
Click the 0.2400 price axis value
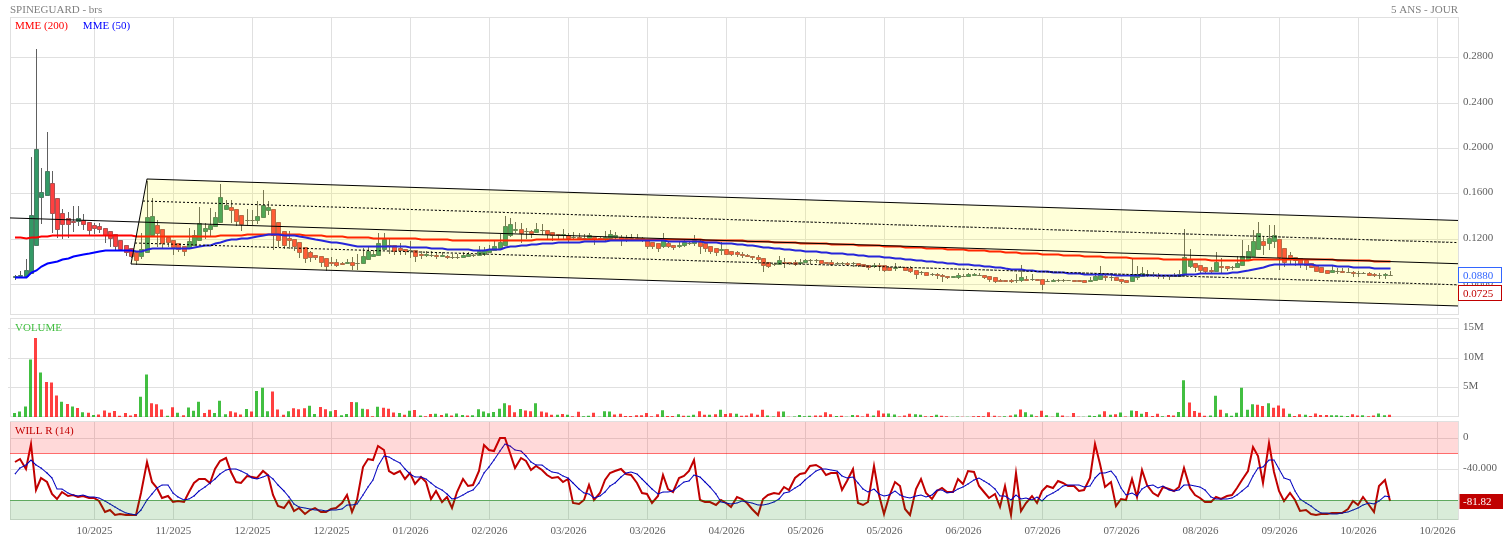(1478, 101)
